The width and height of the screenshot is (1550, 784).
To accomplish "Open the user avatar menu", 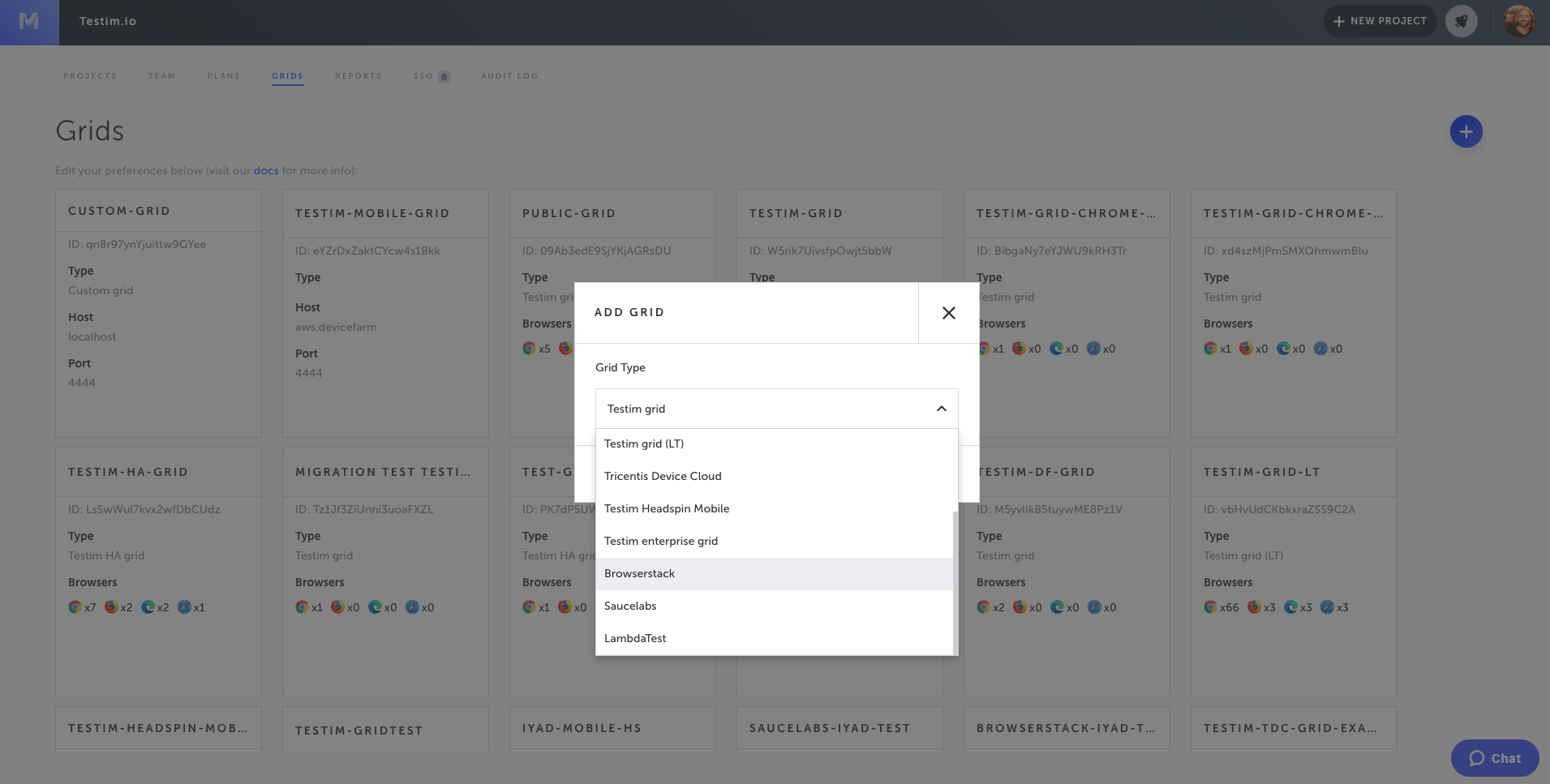I will (1519, 21).
